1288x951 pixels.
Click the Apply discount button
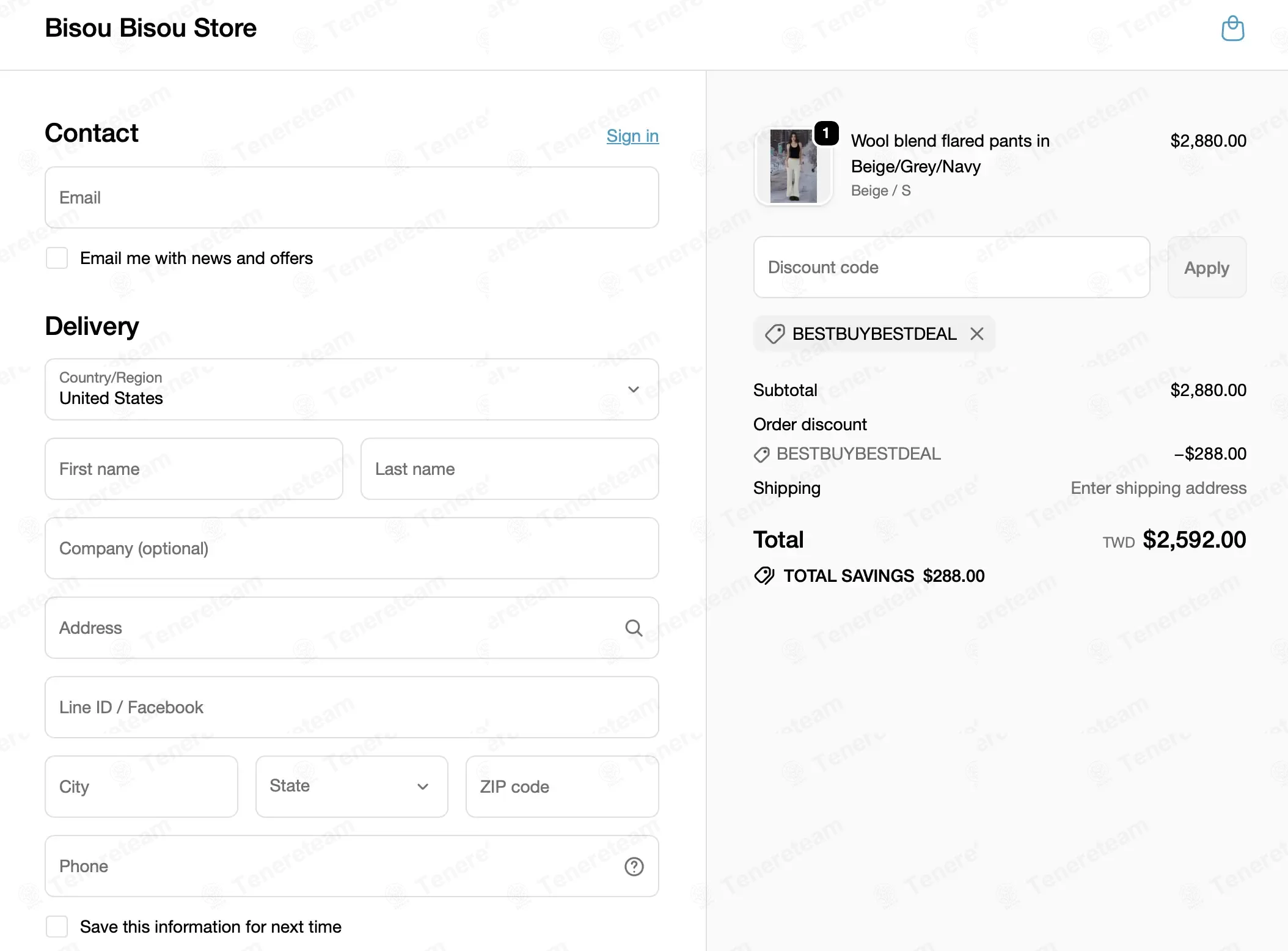1207,267
